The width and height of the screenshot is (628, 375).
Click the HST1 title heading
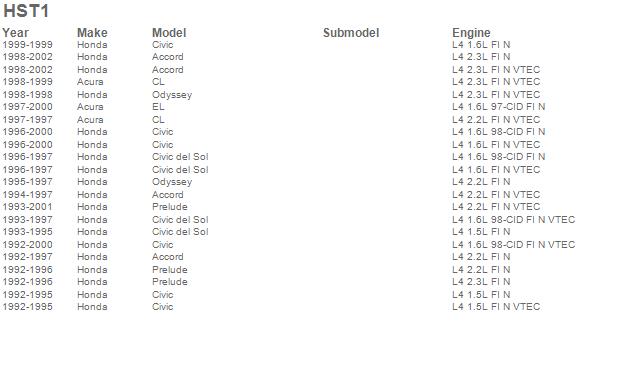click(x=26, y=11)
